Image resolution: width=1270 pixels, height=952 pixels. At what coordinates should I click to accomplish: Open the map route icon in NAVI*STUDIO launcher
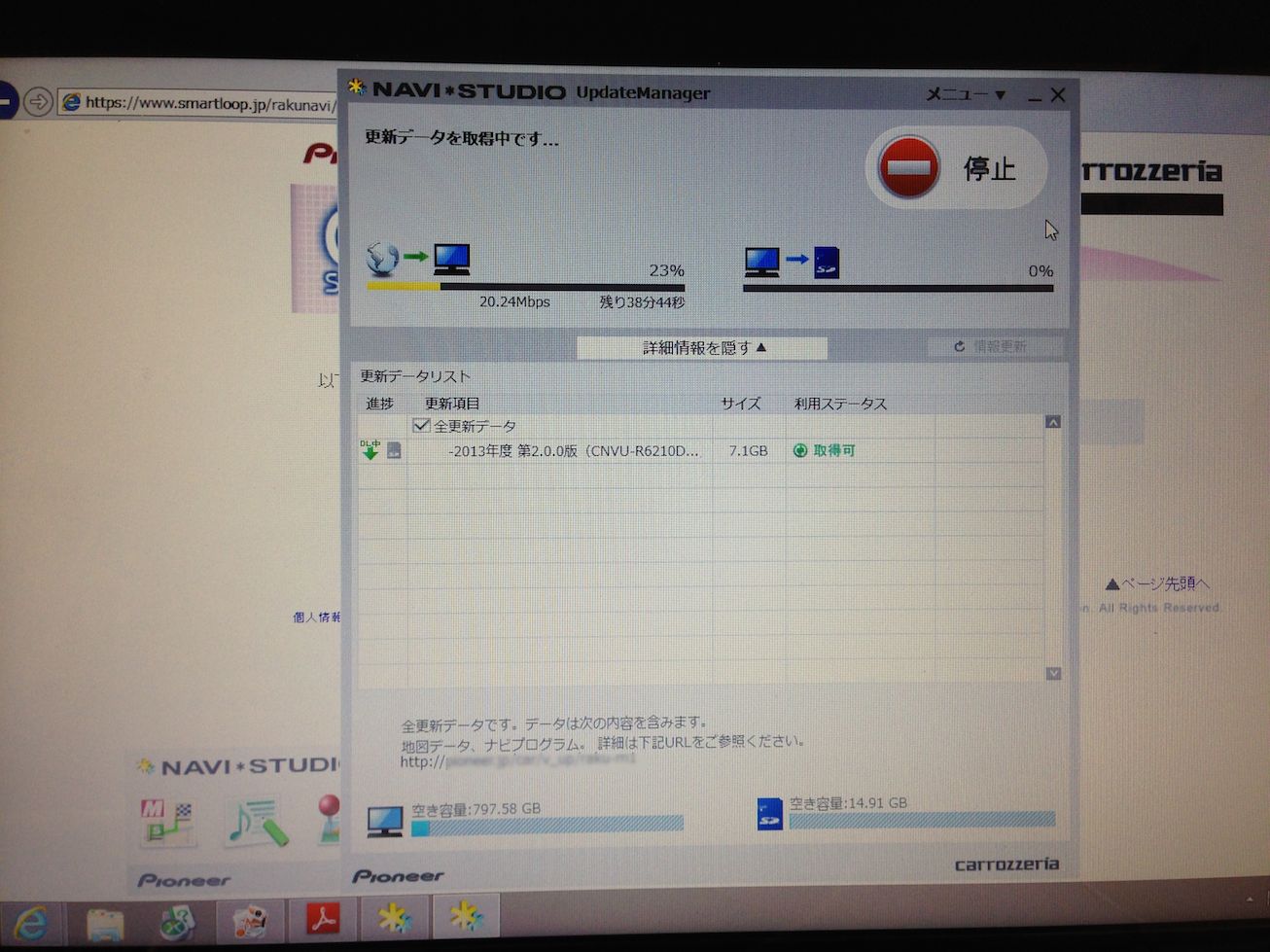(166, 821)
